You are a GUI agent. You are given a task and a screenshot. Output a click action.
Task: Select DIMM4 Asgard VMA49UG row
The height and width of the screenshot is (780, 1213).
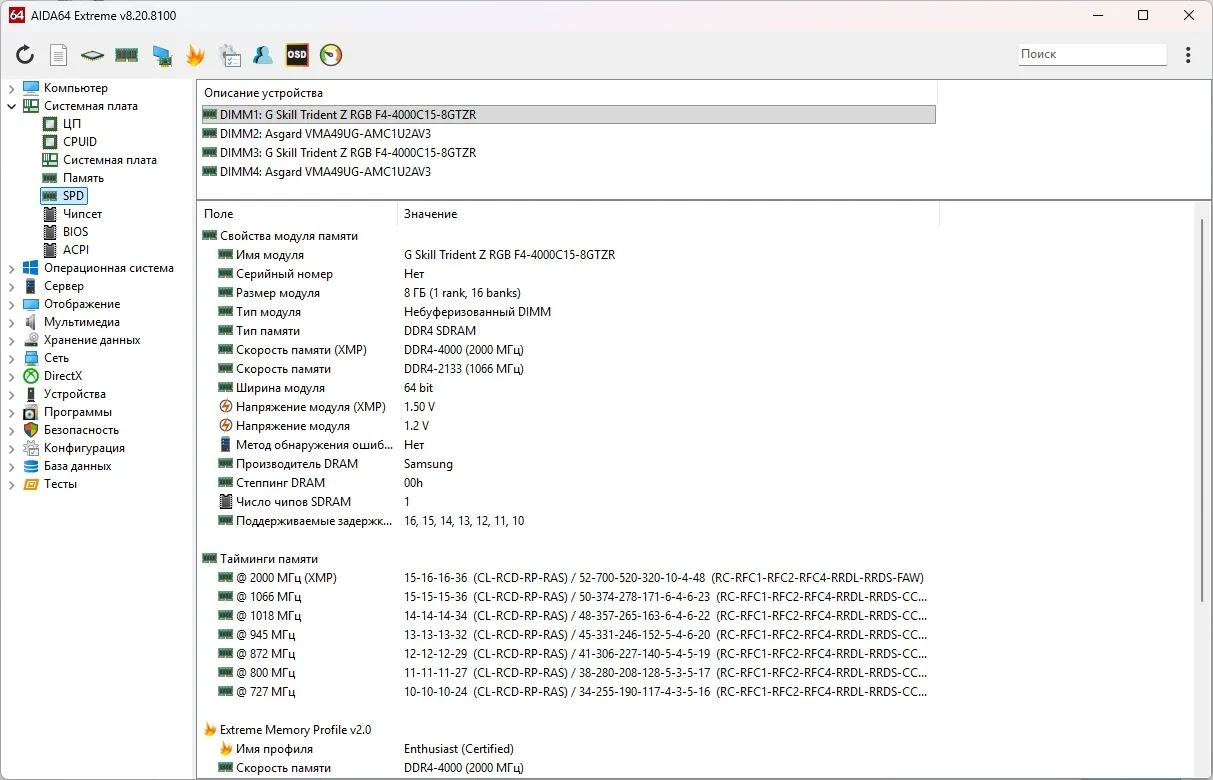coord(568,172)
